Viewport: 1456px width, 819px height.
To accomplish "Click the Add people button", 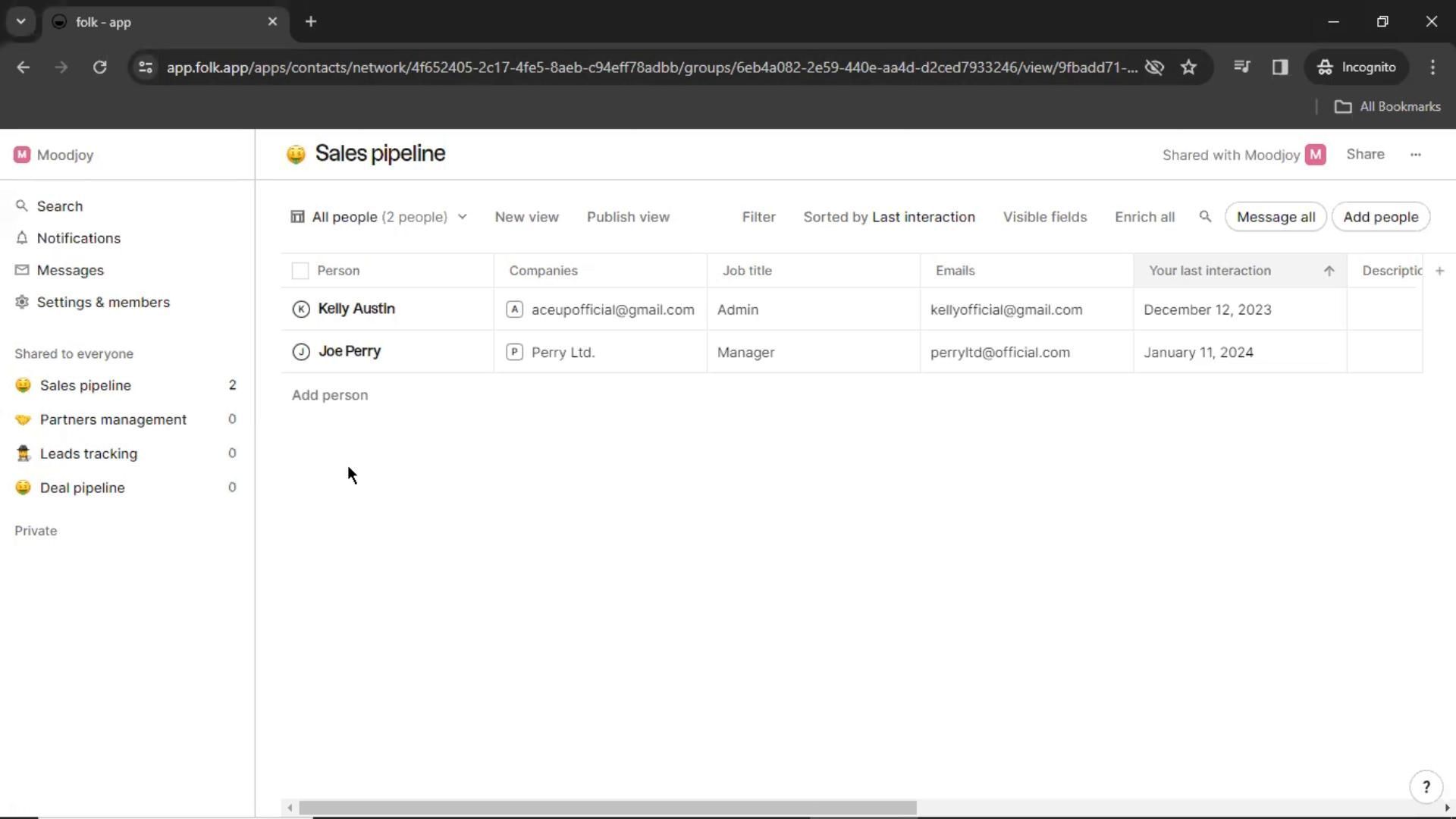I will point(1380,217).
